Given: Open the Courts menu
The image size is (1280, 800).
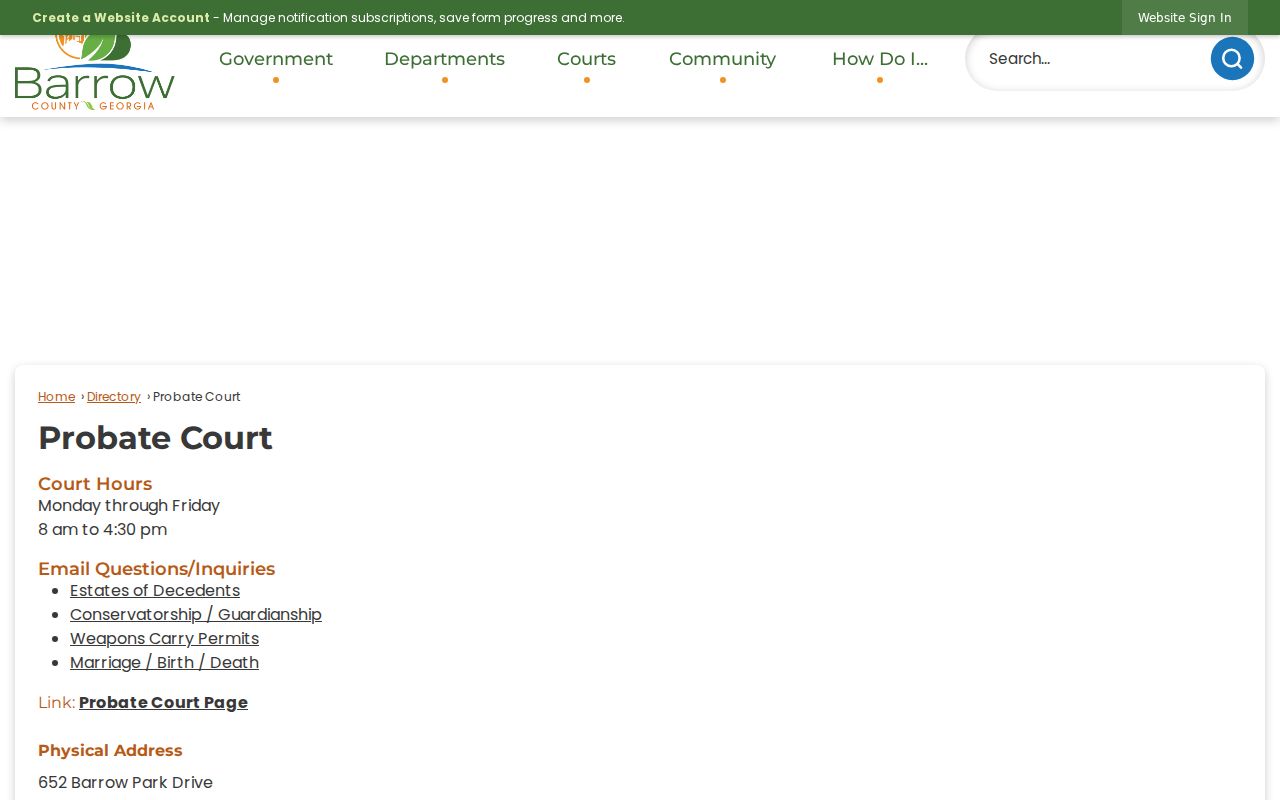Looking at the screenshot, I should click(x=586, y=59).
